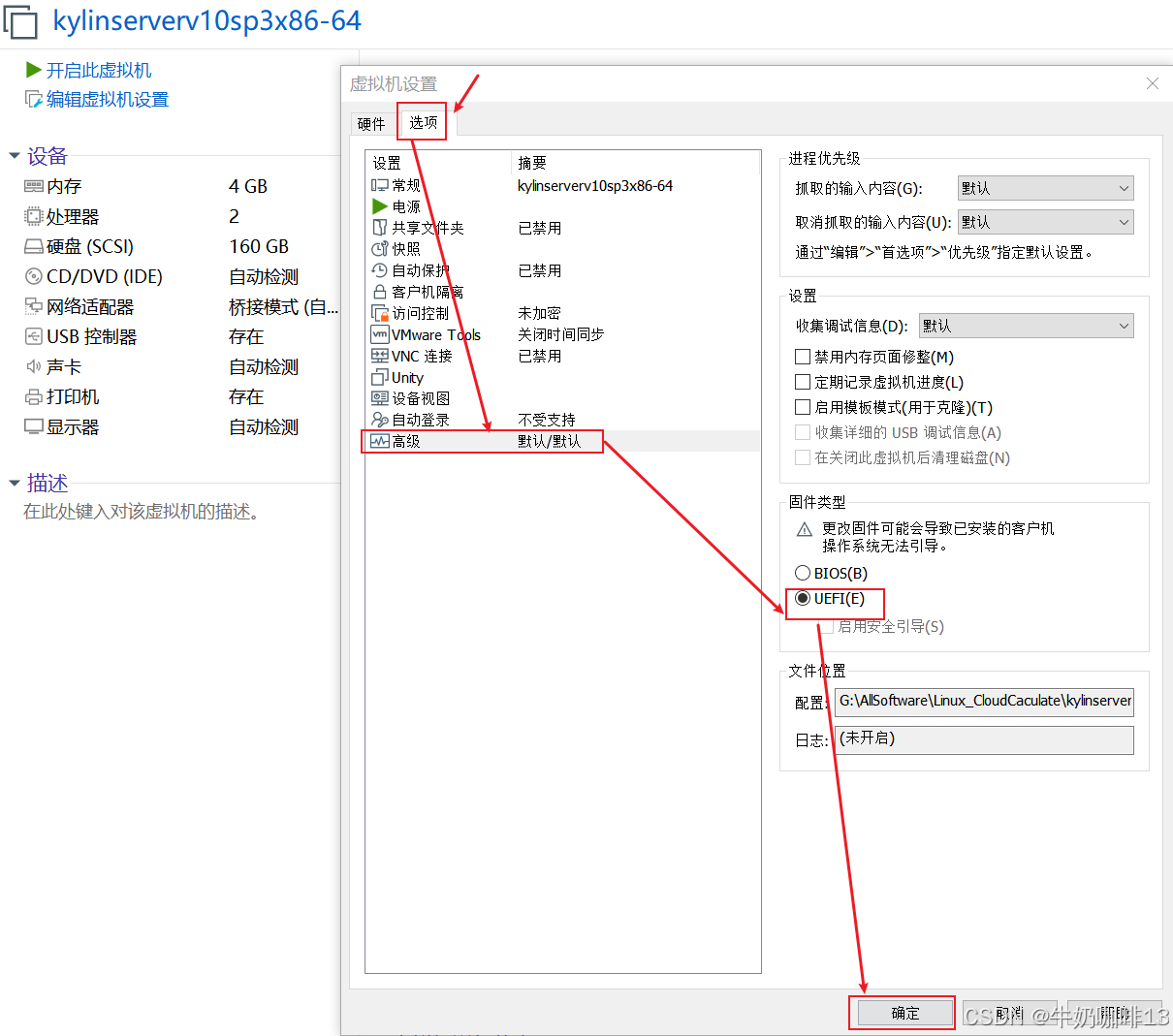Open the 收集调试信息(D) dropdown
This screenshot has width=1173, height=1036.
coord(1027,326)
